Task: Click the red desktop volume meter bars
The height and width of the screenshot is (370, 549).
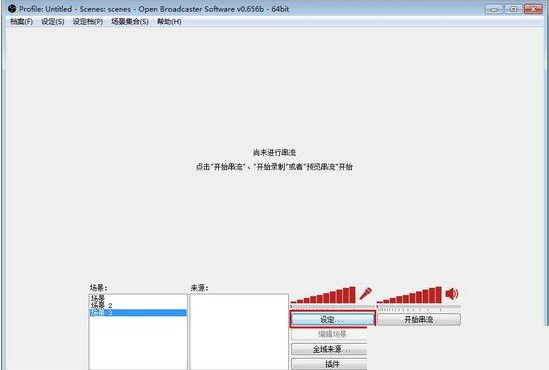Action: pyautogui.click(x=409, y=295)
